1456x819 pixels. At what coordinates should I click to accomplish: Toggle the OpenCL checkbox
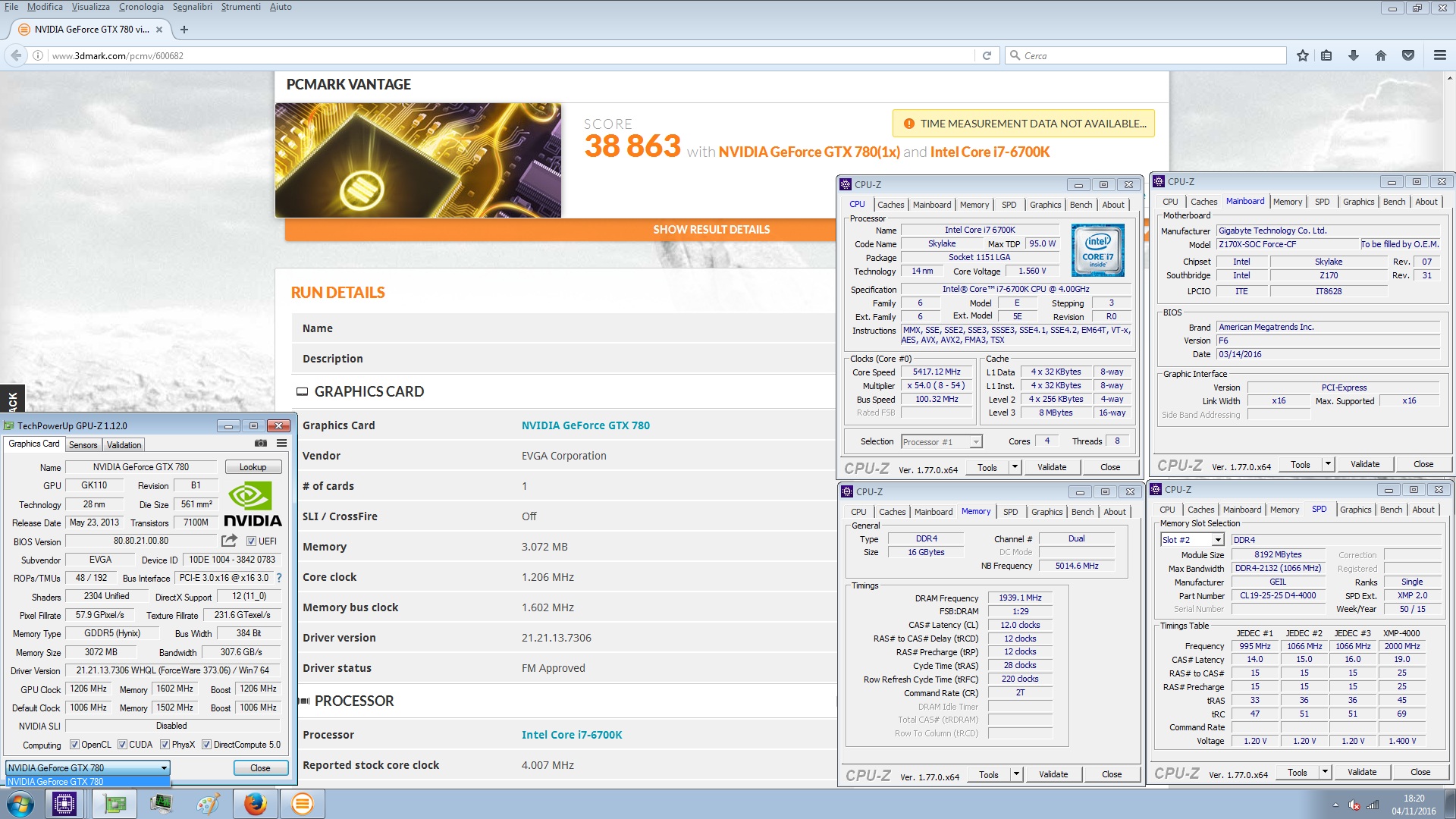click(74, 745)
